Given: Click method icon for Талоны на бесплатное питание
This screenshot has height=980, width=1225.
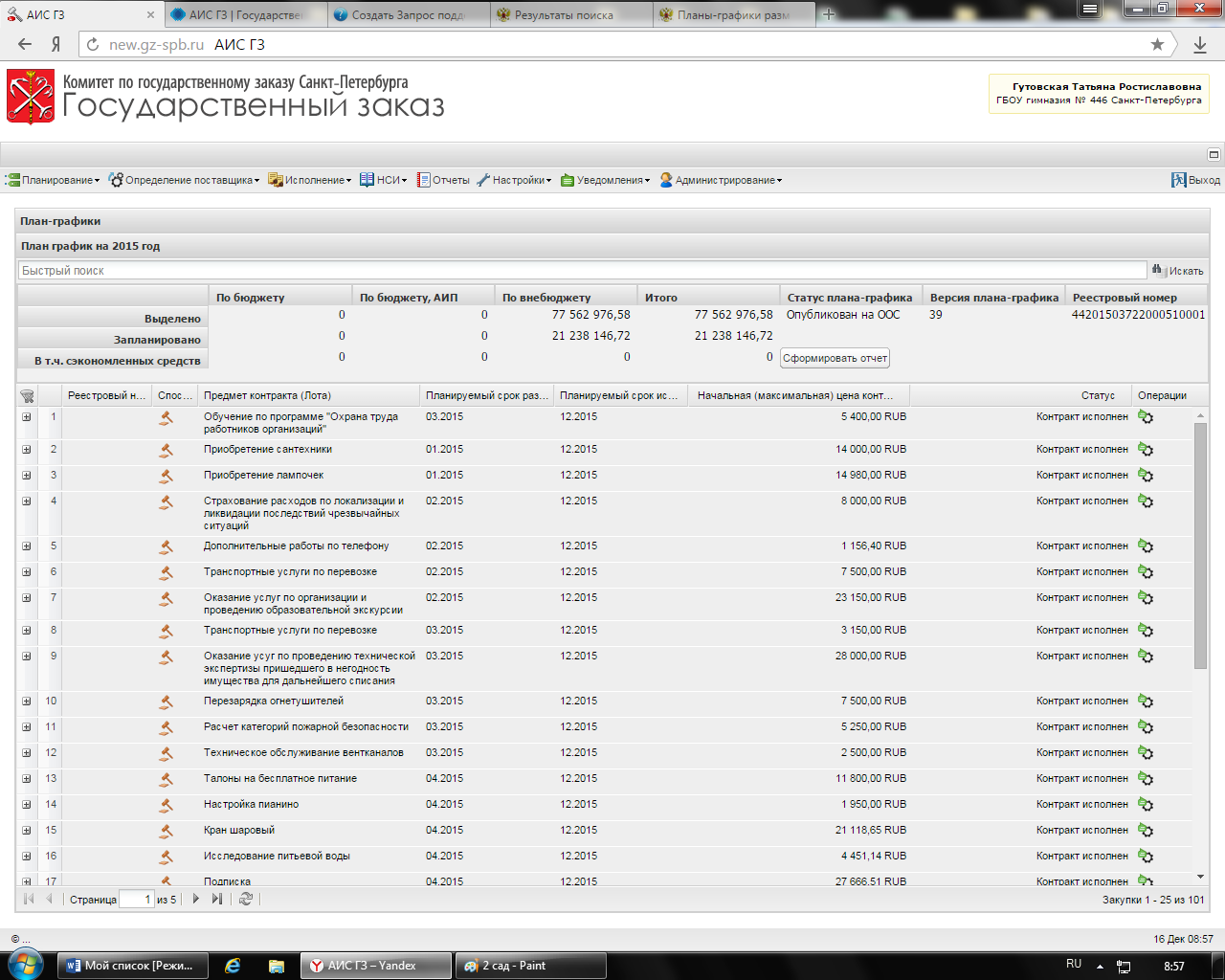Looking at the screenshot, I should click(x=167, y=779).
